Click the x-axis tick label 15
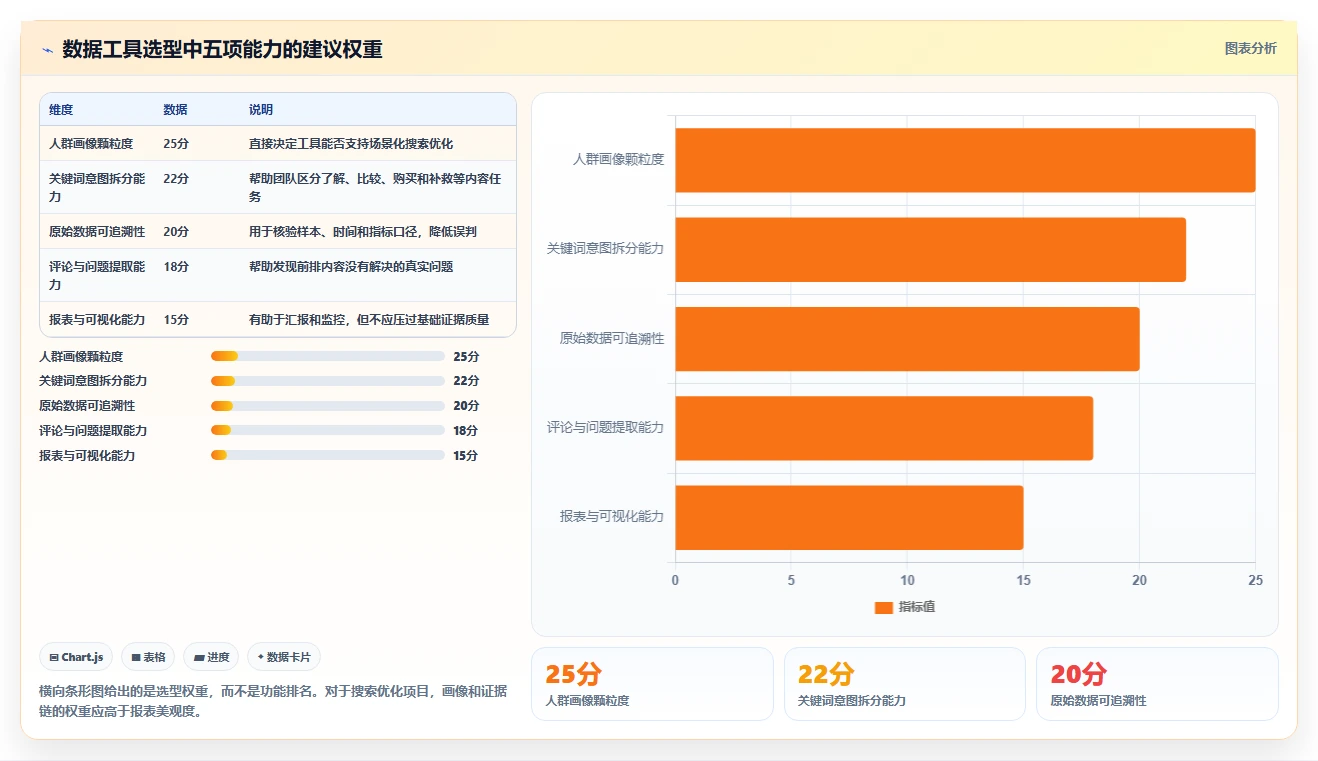 1023,580
